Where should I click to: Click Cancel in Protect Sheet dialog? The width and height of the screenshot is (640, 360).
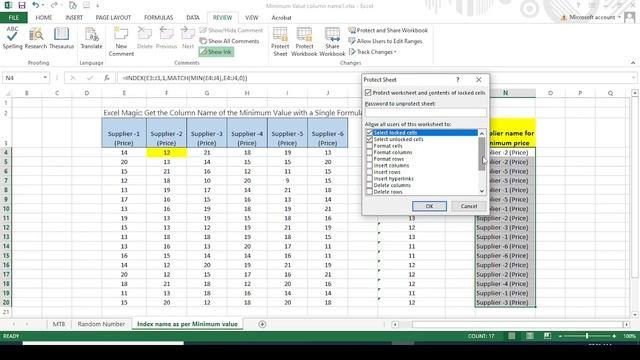coord(469,206)
